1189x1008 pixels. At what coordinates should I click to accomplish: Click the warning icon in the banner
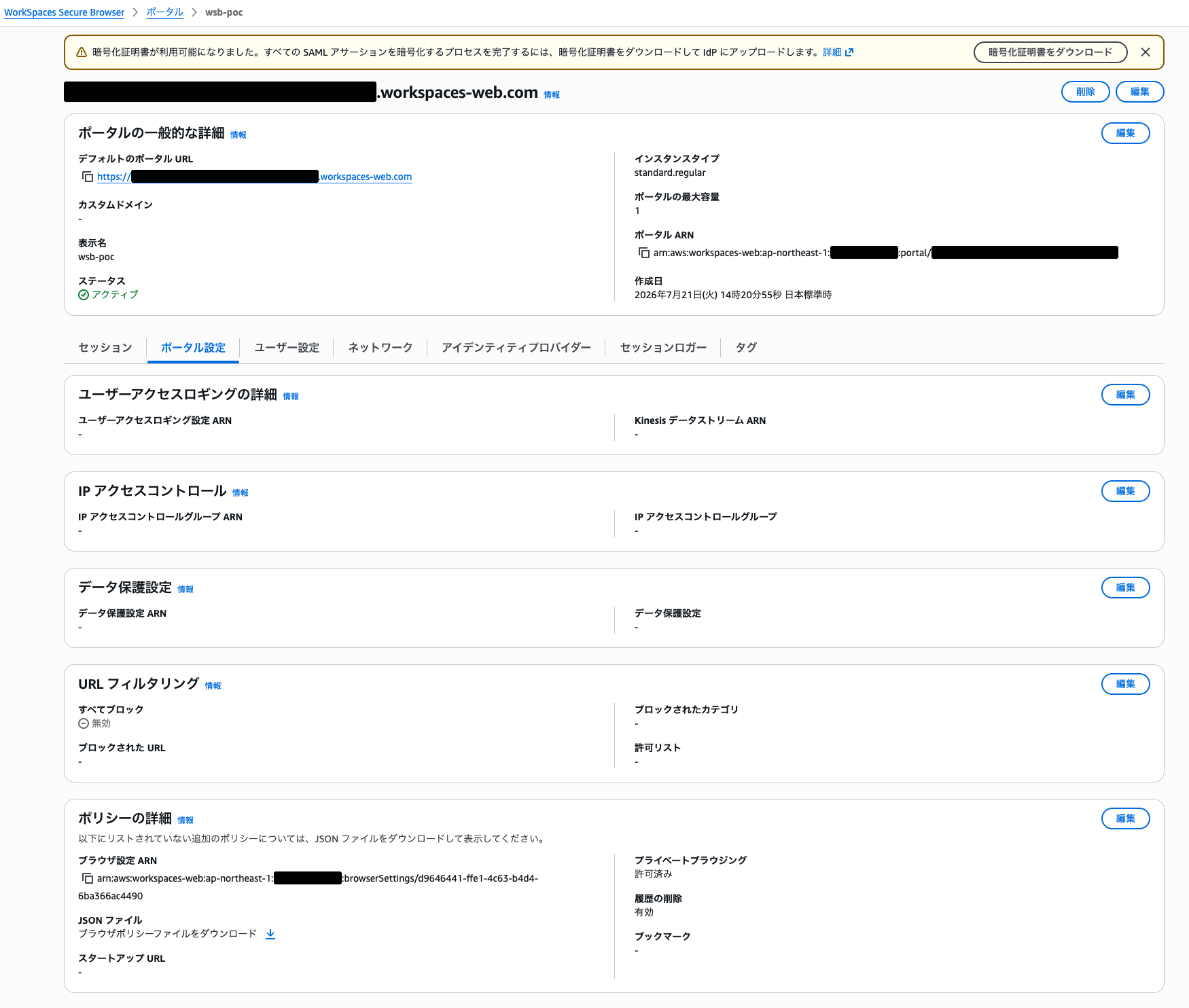[x=82, y=52]
